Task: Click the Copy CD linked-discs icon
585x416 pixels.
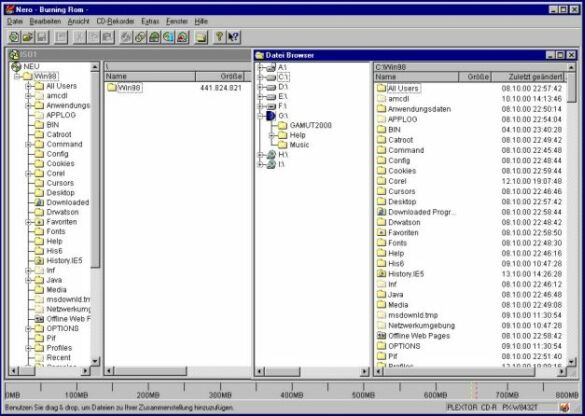Action: coord(140,37)
